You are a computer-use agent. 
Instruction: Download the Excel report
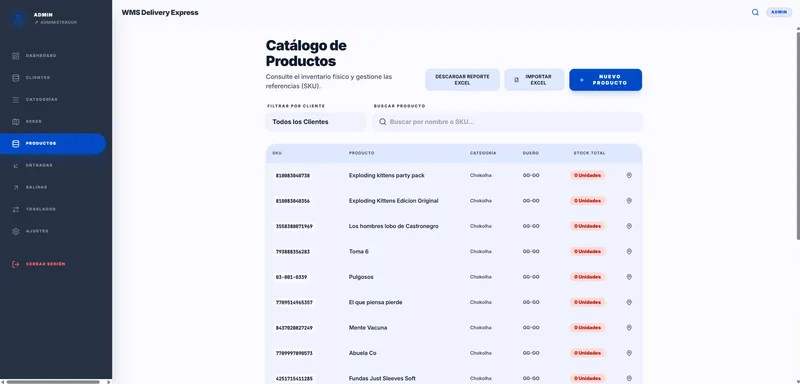(x=462, y=80)
